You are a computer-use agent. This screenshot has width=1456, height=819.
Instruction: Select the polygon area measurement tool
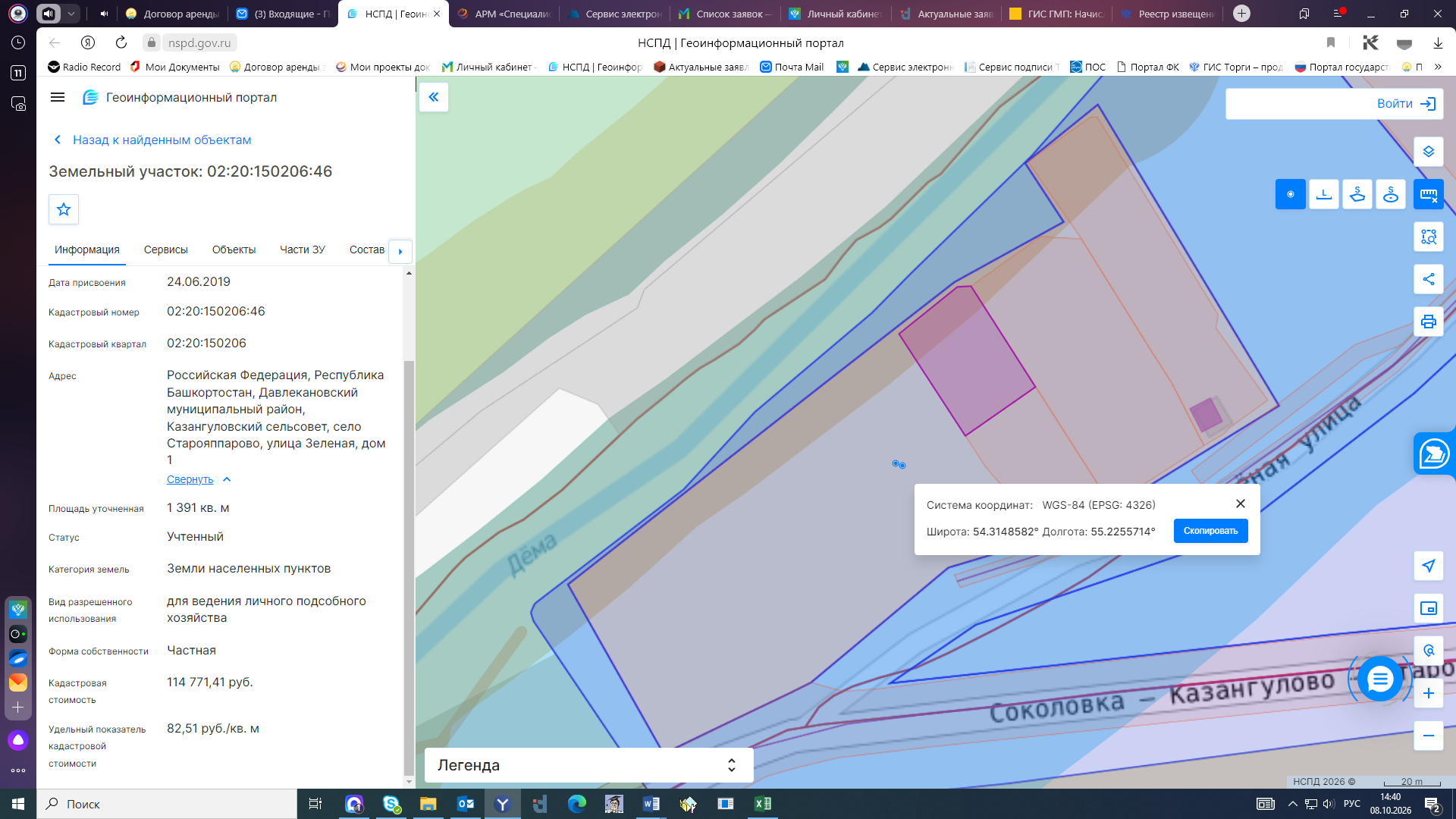(1357, 194)
